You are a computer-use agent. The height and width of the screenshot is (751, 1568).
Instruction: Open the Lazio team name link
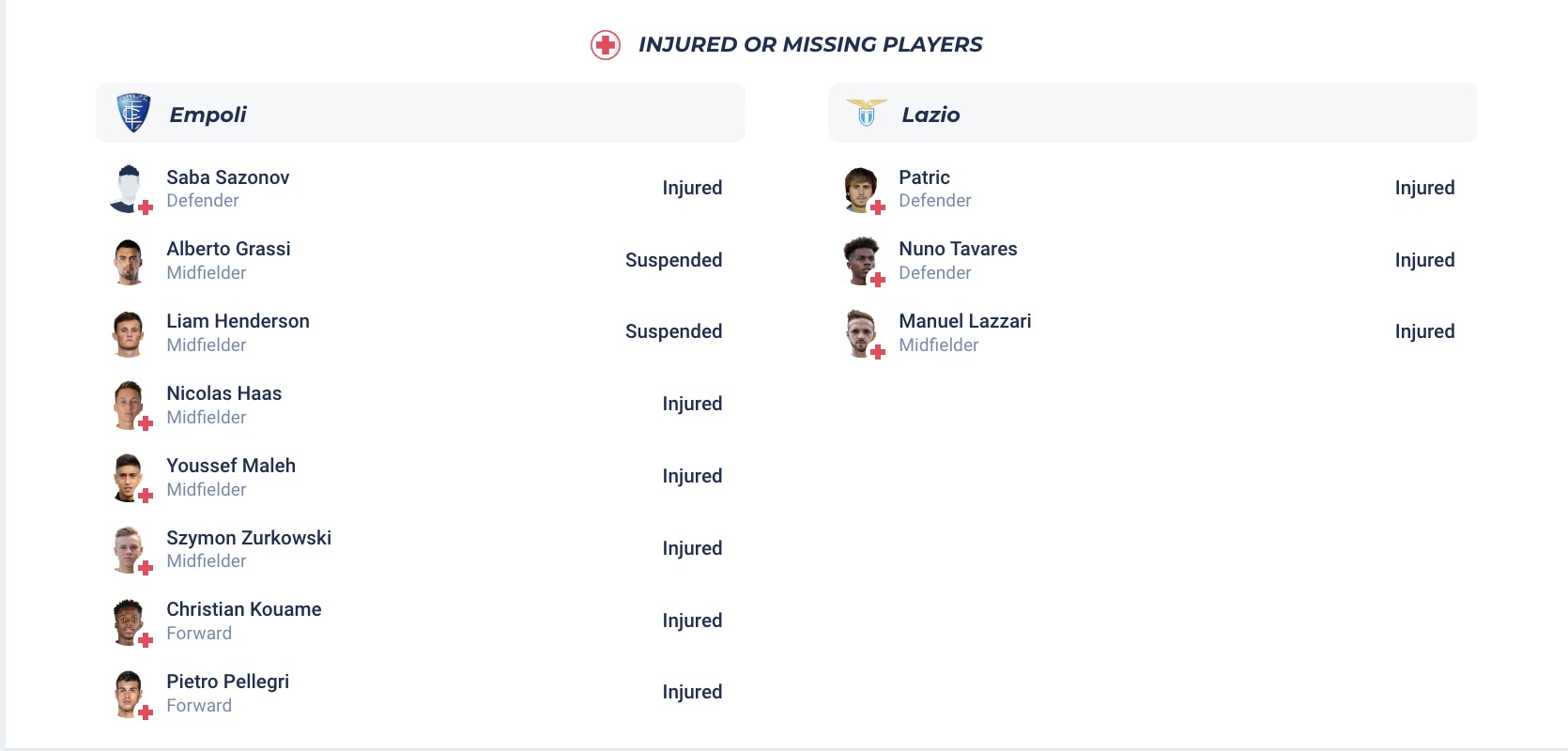pos(930,115)
